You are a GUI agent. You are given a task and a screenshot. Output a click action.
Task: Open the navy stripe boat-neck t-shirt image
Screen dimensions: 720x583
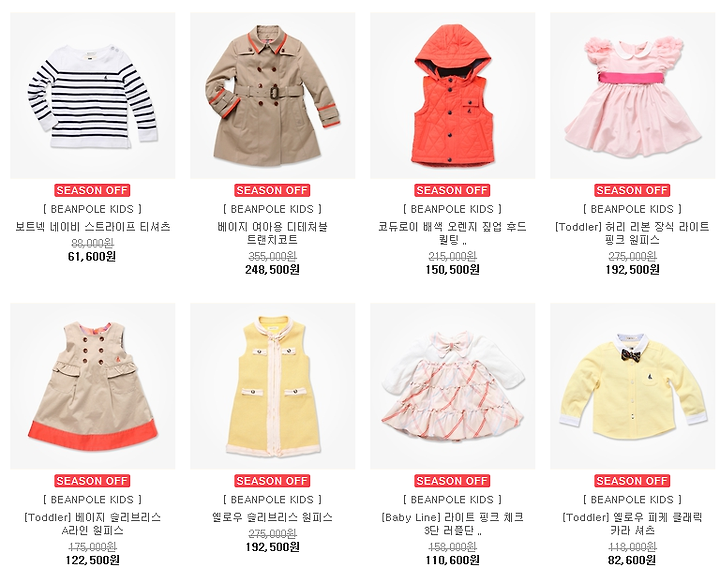tap(93, 95)
